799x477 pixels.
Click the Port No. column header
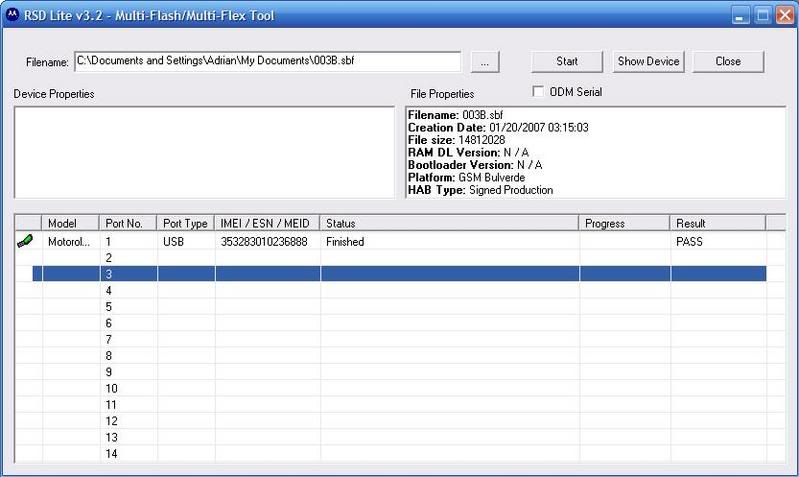click(x=127, y=223)
